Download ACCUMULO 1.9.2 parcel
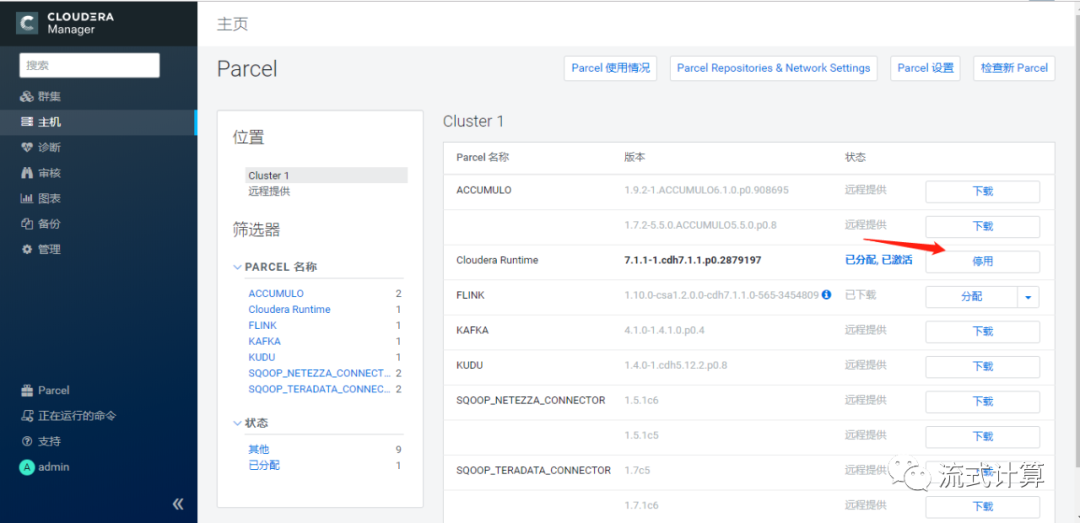 (x=982, y=192)
